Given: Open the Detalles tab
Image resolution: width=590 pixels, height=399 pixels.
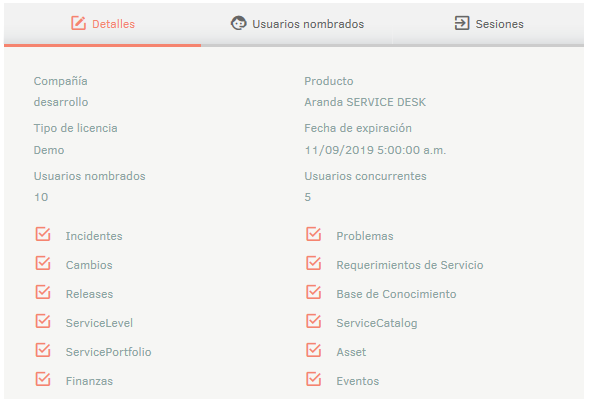Looking at the screenshot, I should click(102, 24).
